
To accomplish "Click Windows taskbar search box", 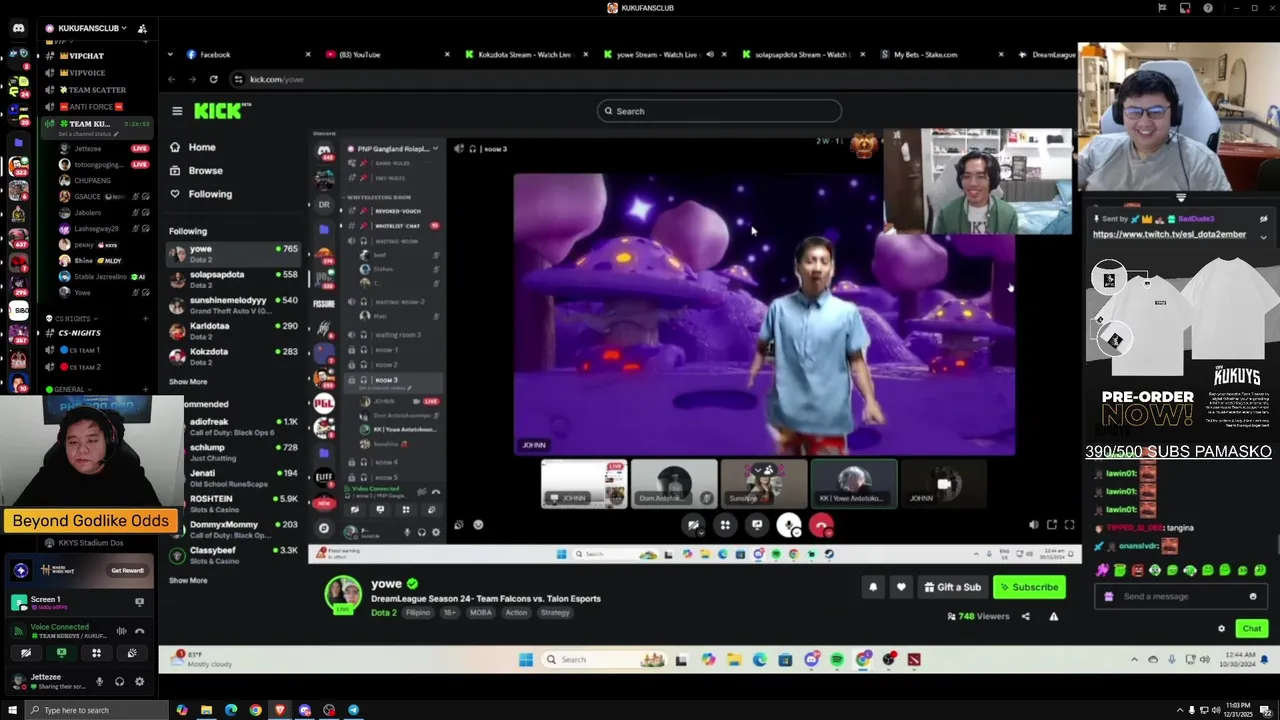I will 98,710.
